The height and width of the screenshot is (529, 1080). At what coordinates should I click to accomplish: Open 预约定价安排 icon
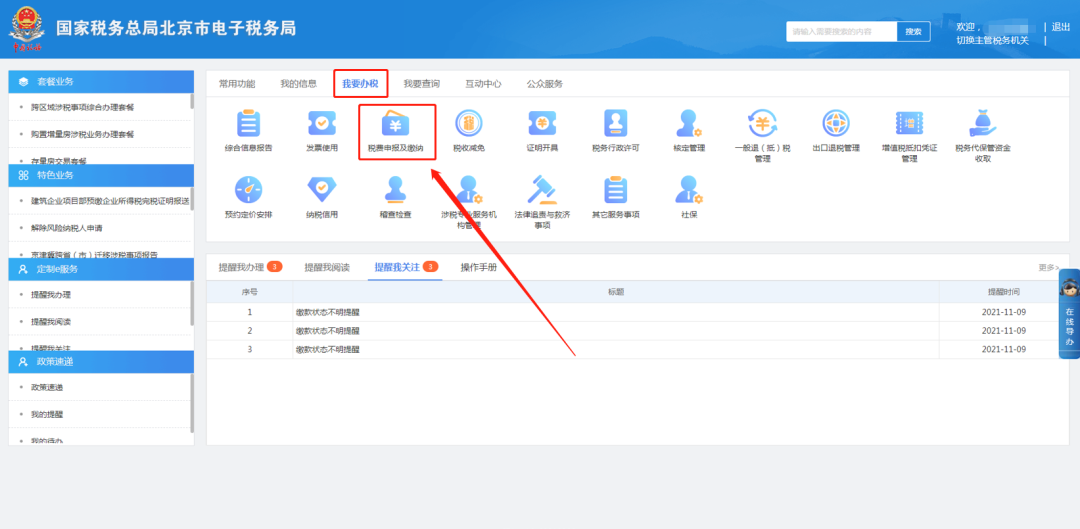[249, 189]
